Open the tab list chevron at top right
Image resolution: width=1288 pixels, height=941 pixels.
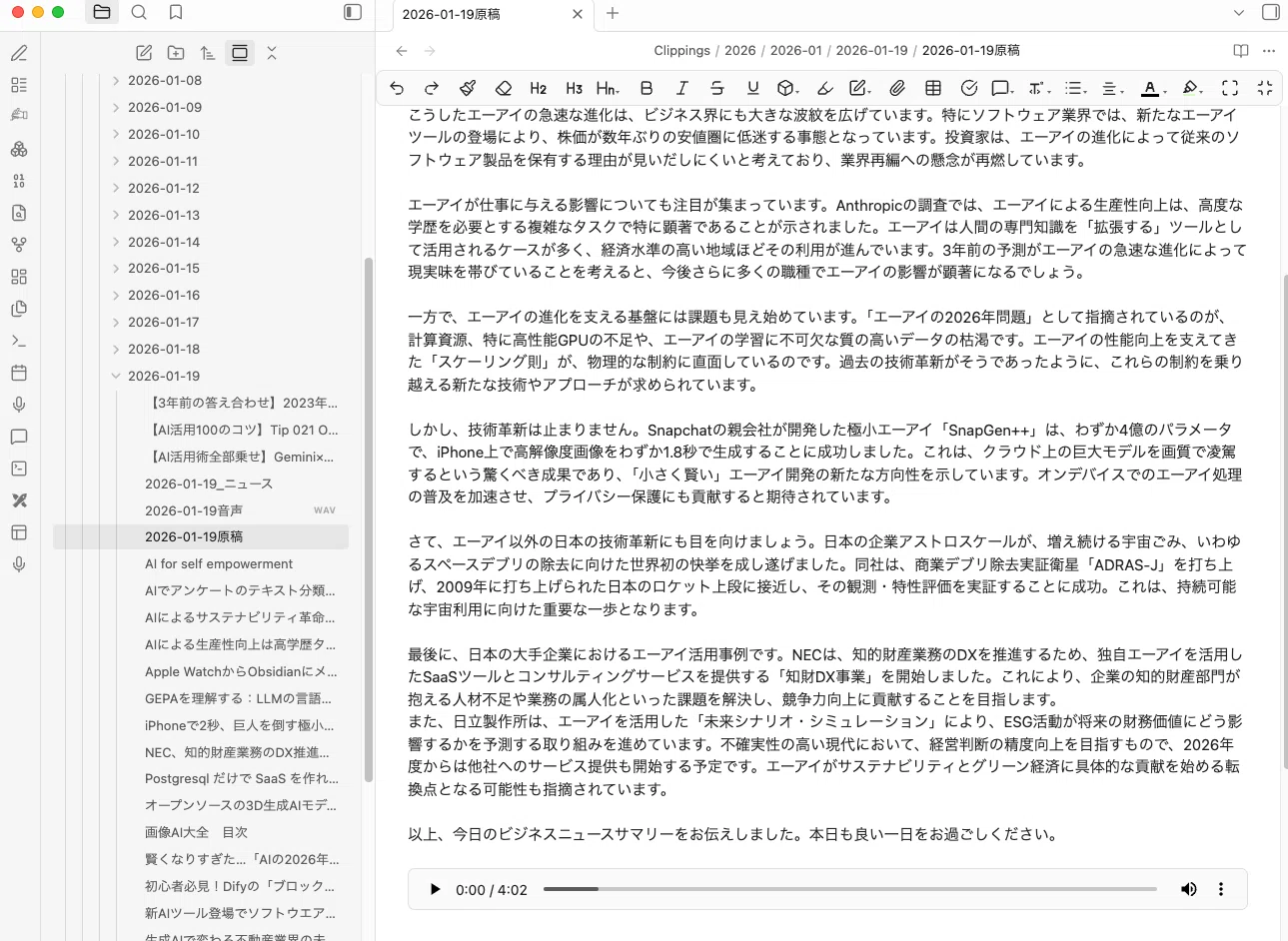[x=1239, y=13]
